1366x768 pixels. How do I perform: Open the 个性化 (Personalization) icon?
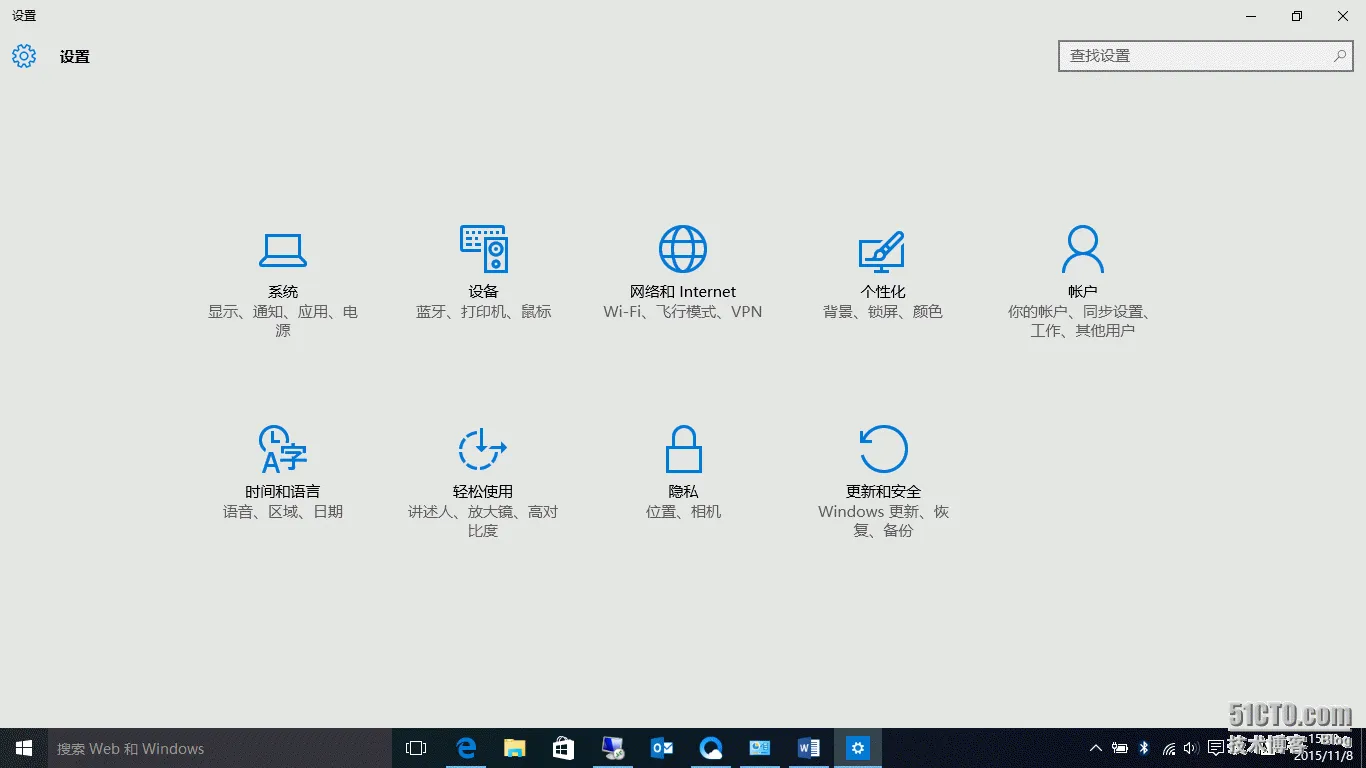tap(882, 251)
